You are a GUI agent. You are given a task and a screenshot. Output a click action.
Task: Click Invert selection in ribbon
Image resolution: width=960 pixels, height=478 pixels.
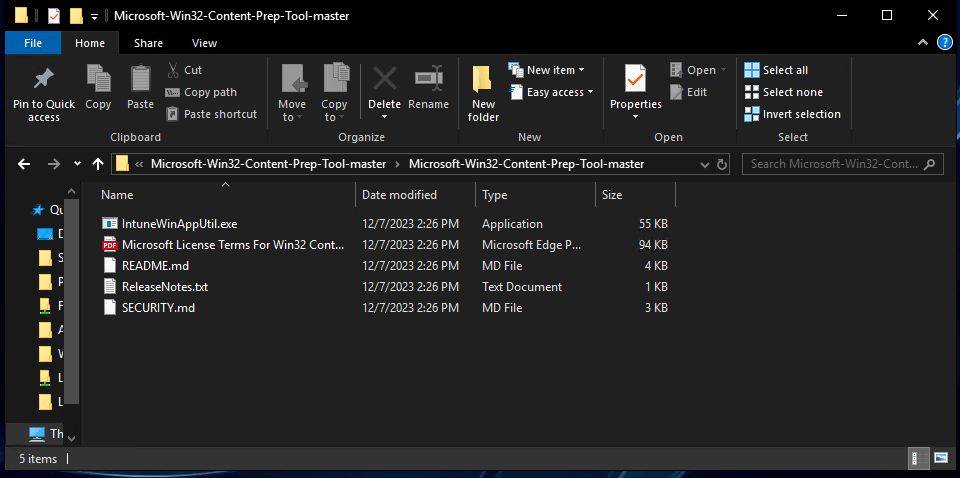793,114
